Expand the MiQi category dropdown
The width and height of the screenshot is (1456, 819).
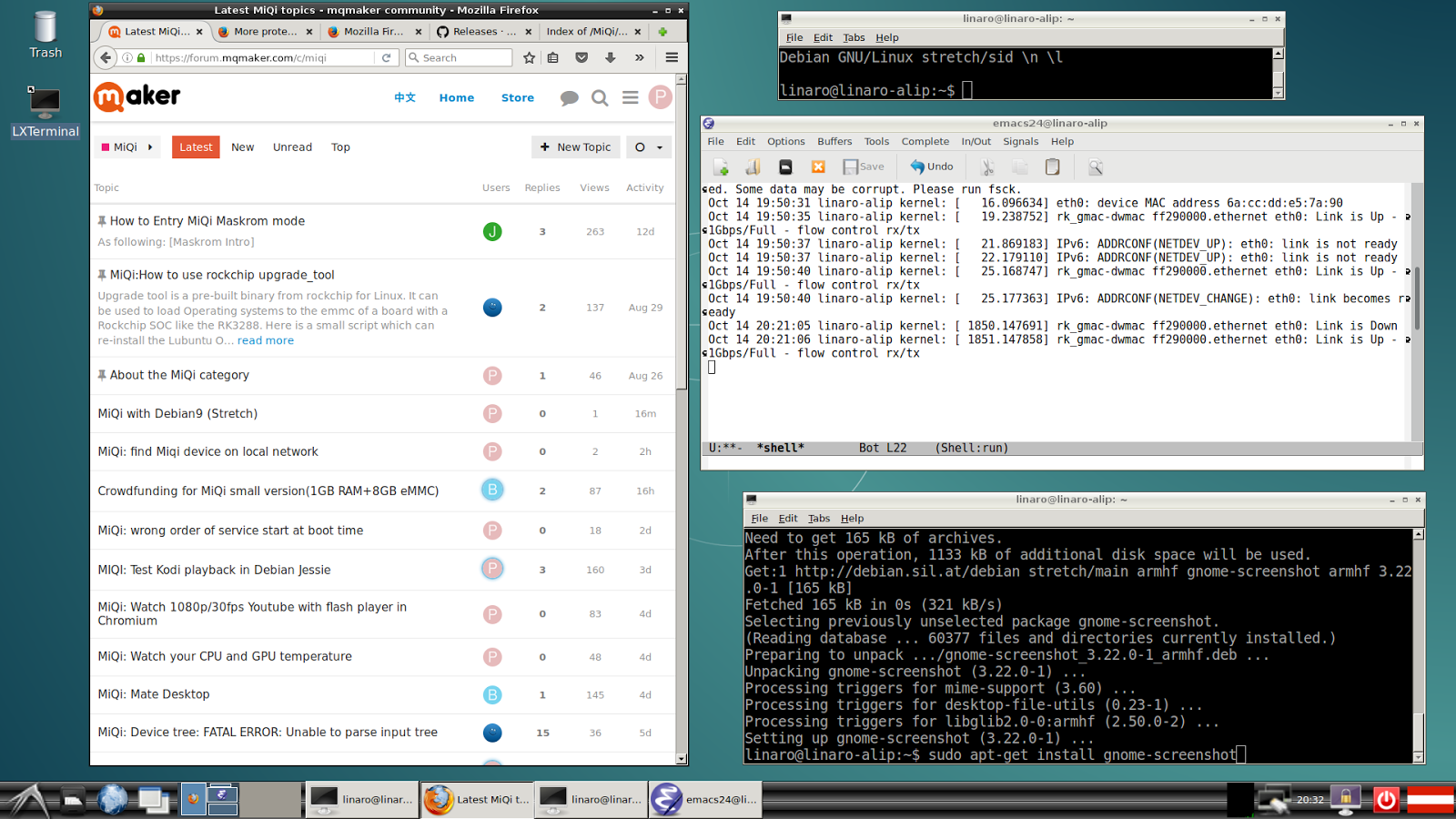click(x=128, y=147)
